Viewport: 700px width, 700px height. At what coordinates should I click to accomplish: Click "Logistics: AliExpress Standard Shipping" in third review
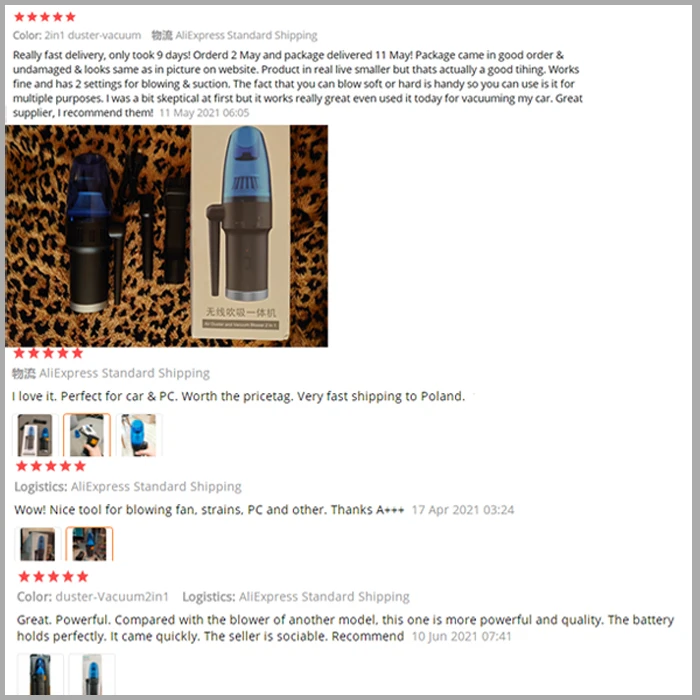[x=128, y=487]
